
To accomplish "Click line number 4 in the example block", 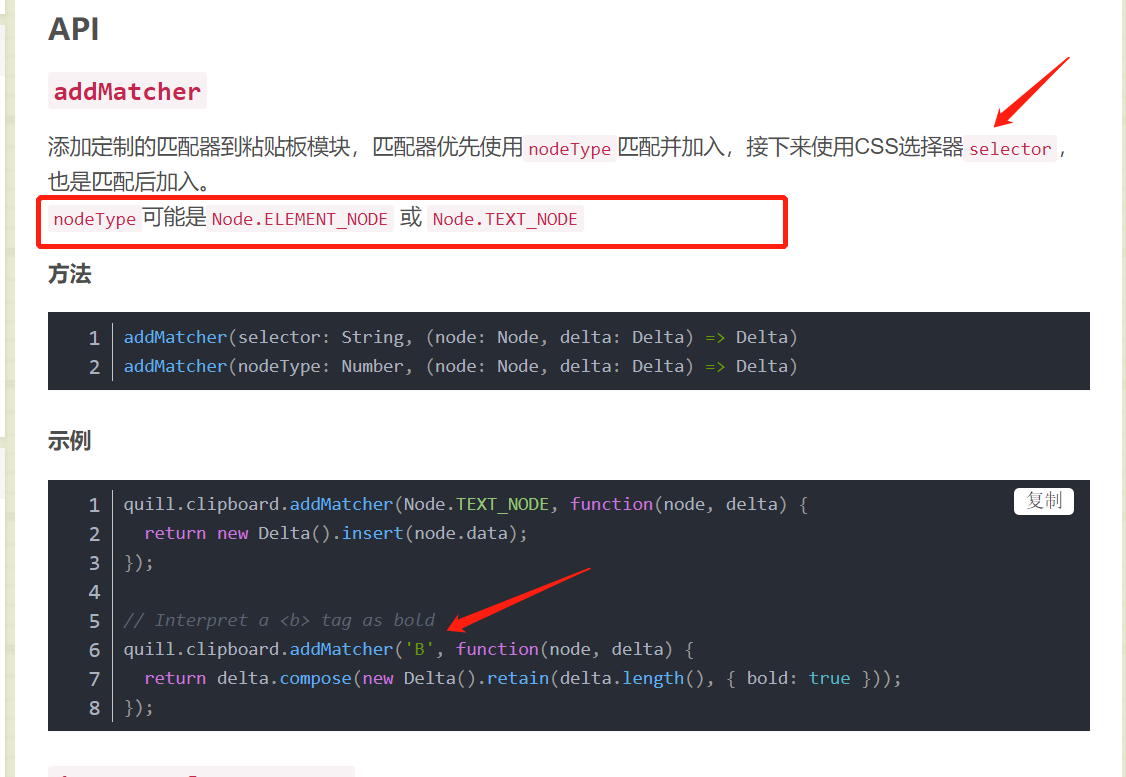I will [94, 591].
